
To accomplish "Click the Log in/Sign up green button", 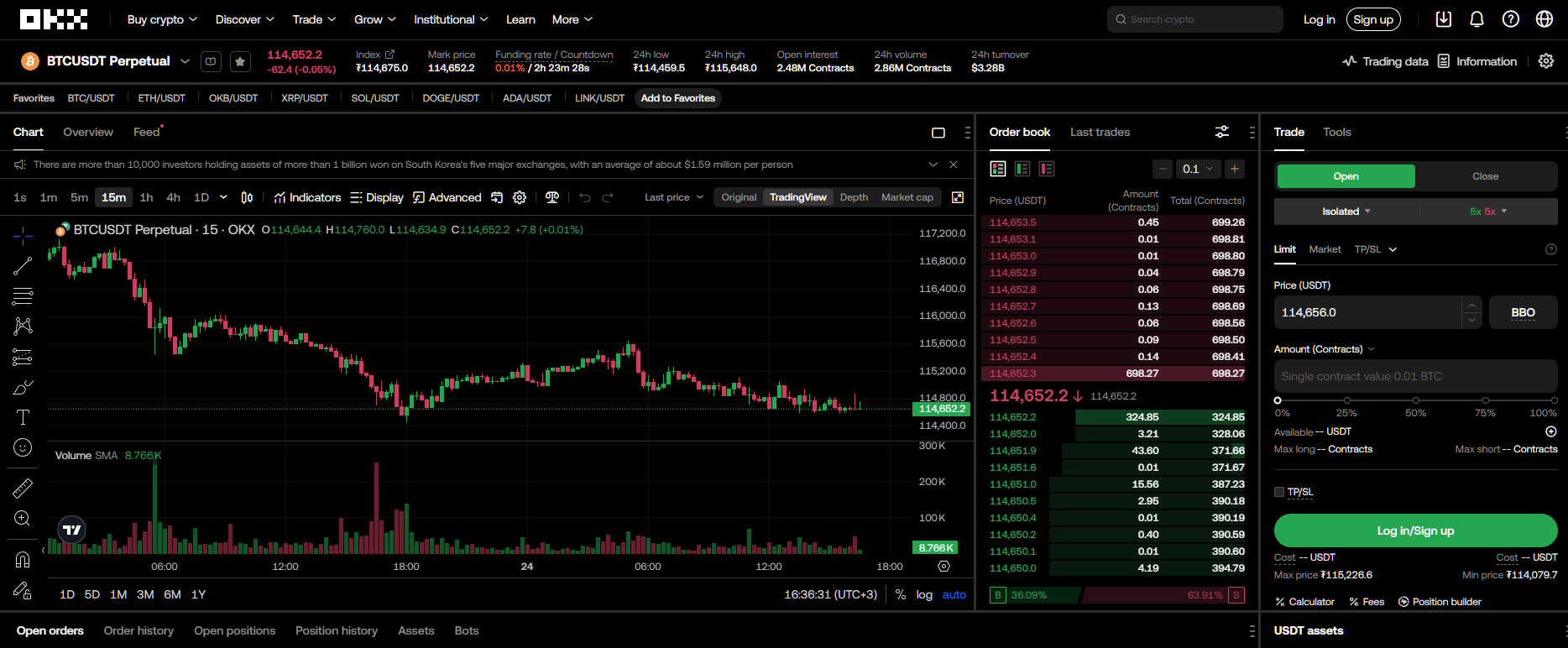I will [x=1415, y=530].
